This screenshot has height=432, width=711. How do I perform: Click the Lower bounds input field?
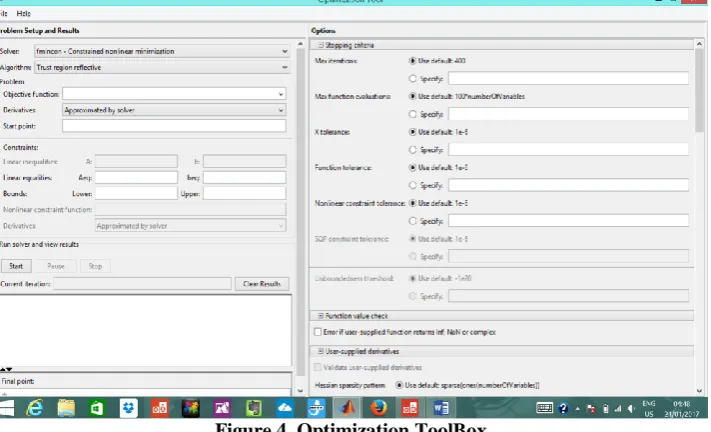click(136, 194)
